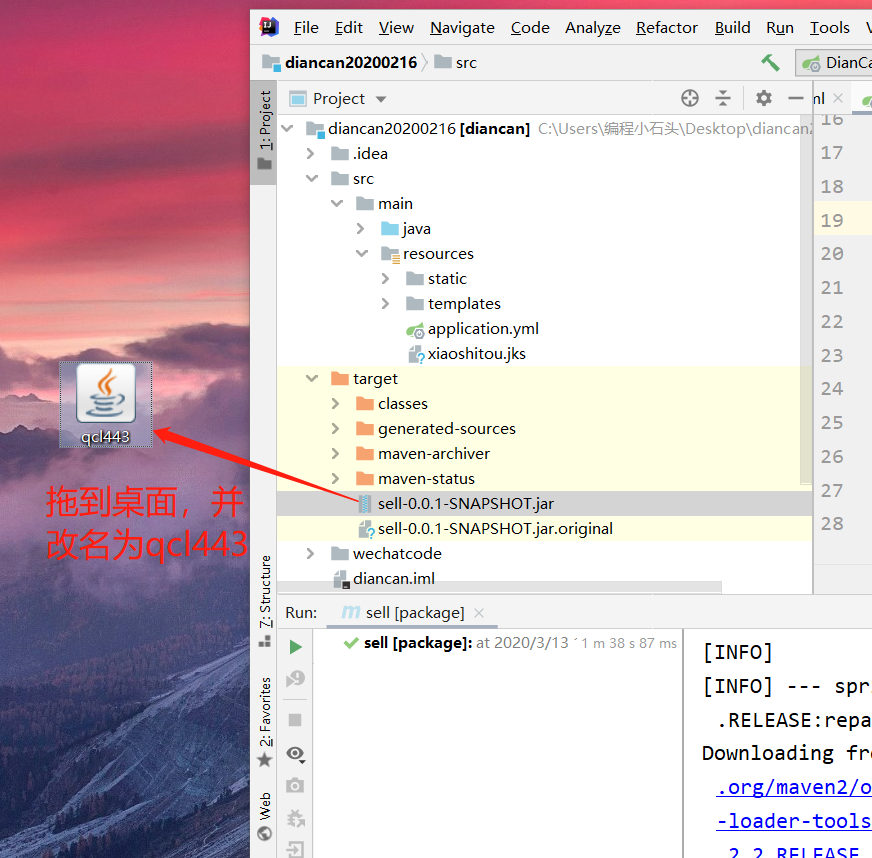Expand the java folder
This screenshot has width=872, height=858.
360,229
